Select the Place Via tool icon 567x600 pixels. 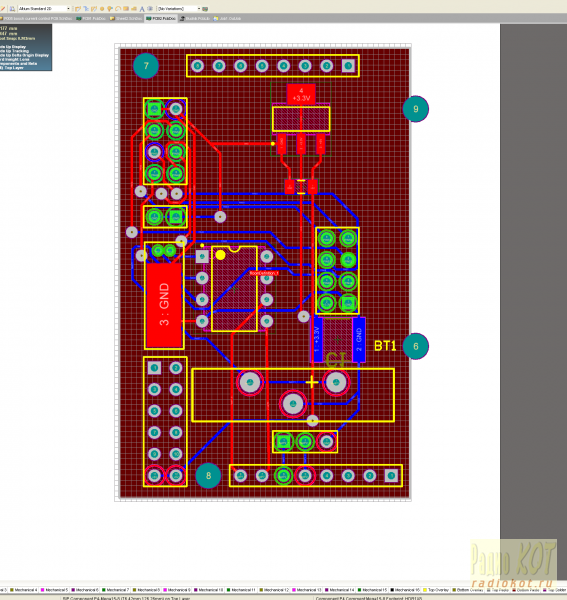pyautogui.click(x=110, y=8)
